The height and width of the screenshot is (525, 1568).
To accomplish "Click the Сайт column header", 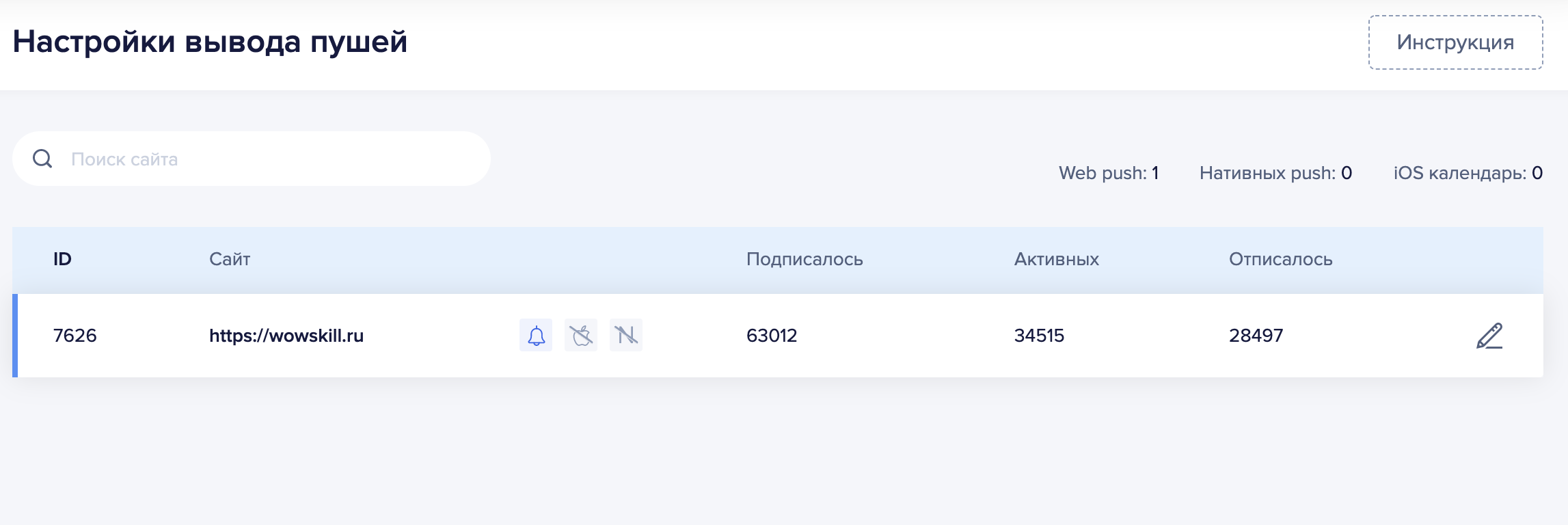I will coord(230,259).
